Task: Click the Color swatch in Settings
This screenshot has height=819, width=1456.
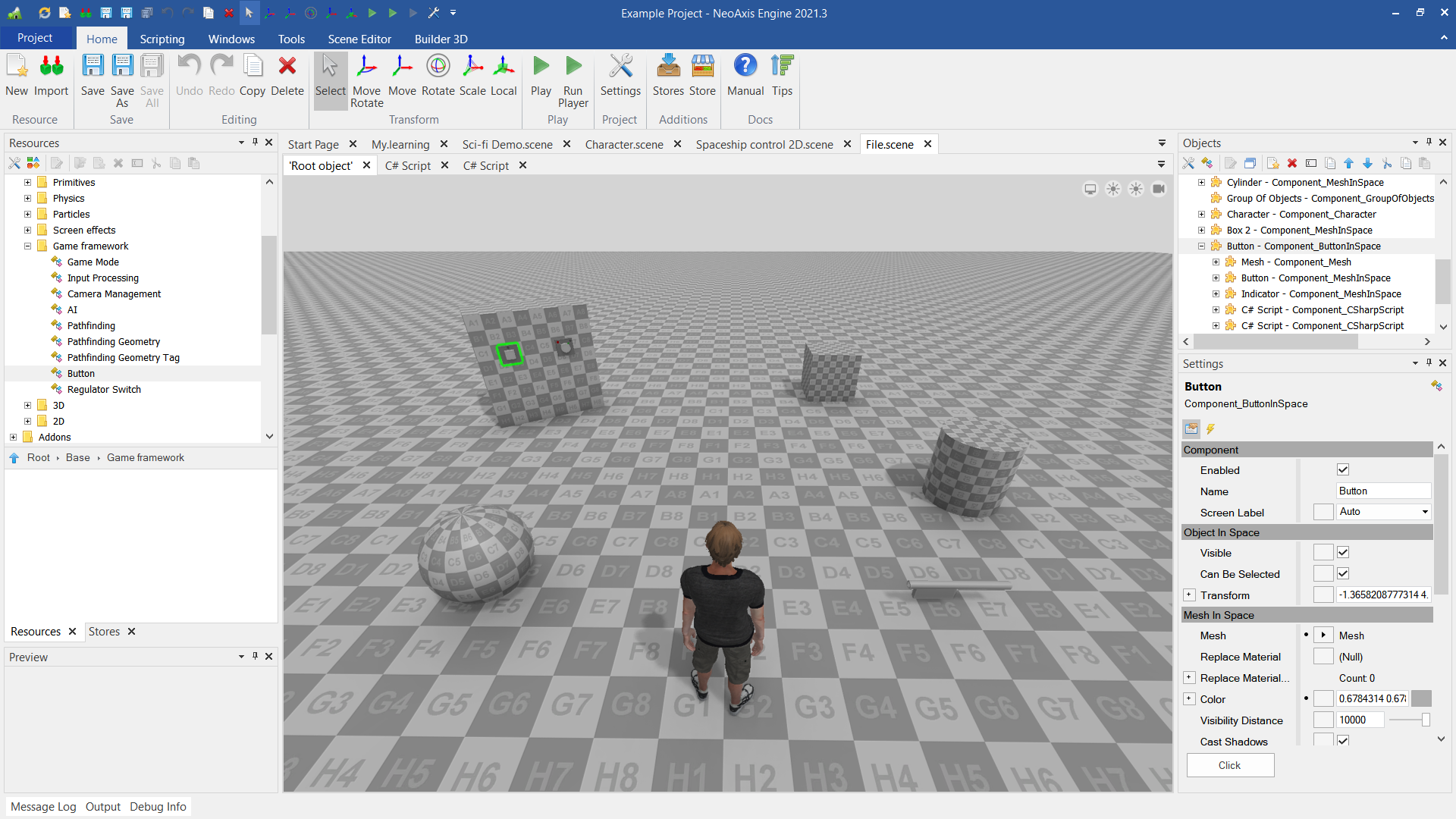Action: click(1422, 699)
